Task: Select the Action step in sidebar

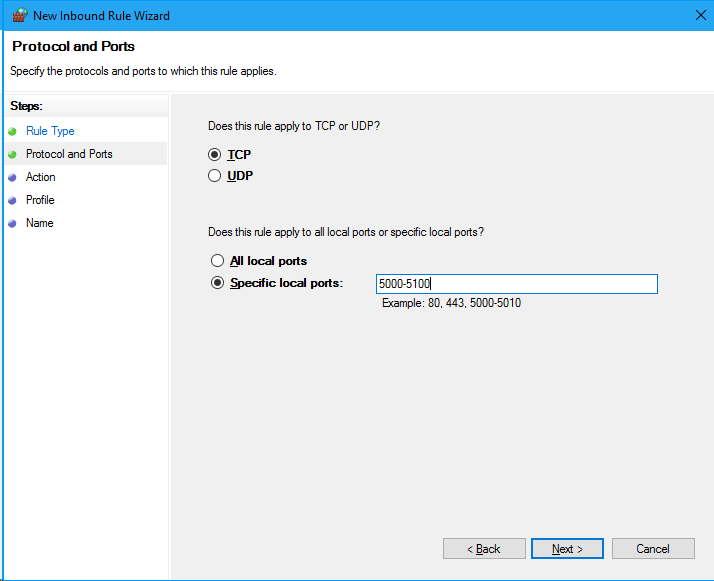Action: coord(41,177)
